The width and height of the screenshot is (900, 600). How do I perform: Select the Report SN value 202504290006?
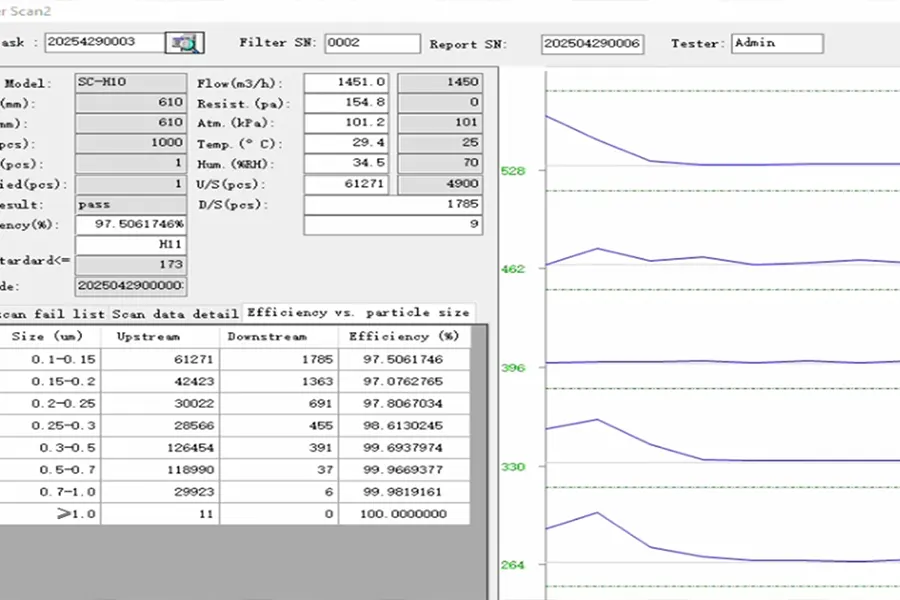(595, 44)
